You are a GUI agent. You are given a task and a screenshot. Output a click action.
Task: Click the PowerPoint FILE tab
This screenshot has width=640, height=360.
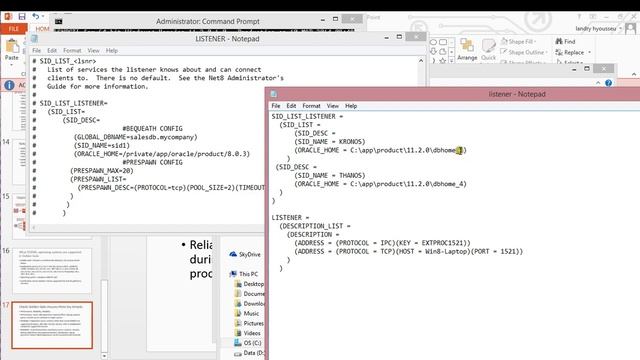click(x=13, y=29)
